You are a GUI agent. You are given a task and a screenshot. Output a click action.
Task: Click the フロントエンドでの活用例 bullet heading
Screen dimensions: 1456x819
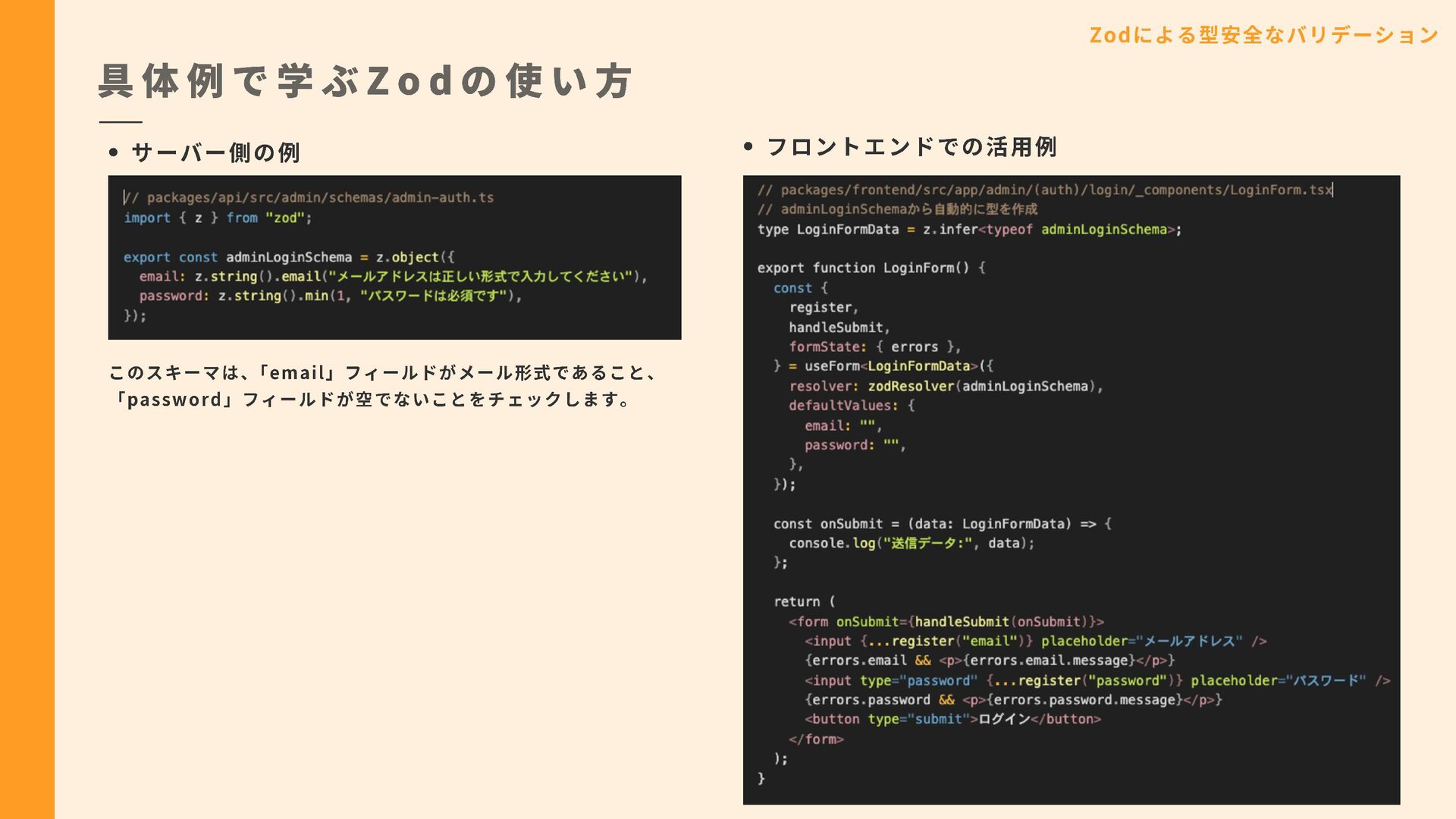(x=911, y=147)
